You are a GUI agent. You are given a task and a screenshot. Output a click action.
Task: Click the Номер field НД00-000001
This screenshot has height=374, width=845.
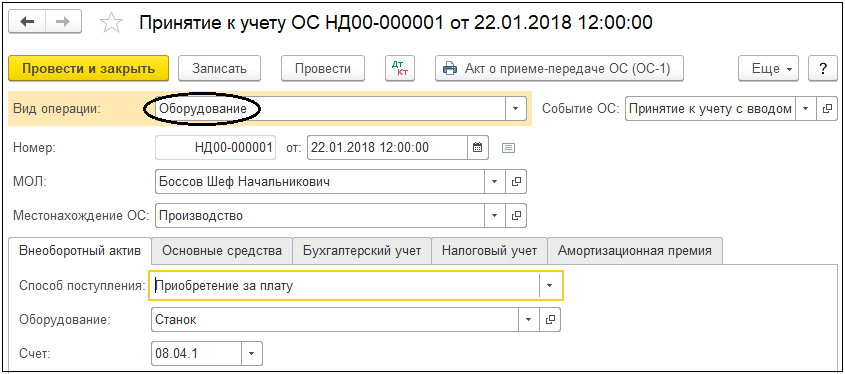[x=216, y=148]
